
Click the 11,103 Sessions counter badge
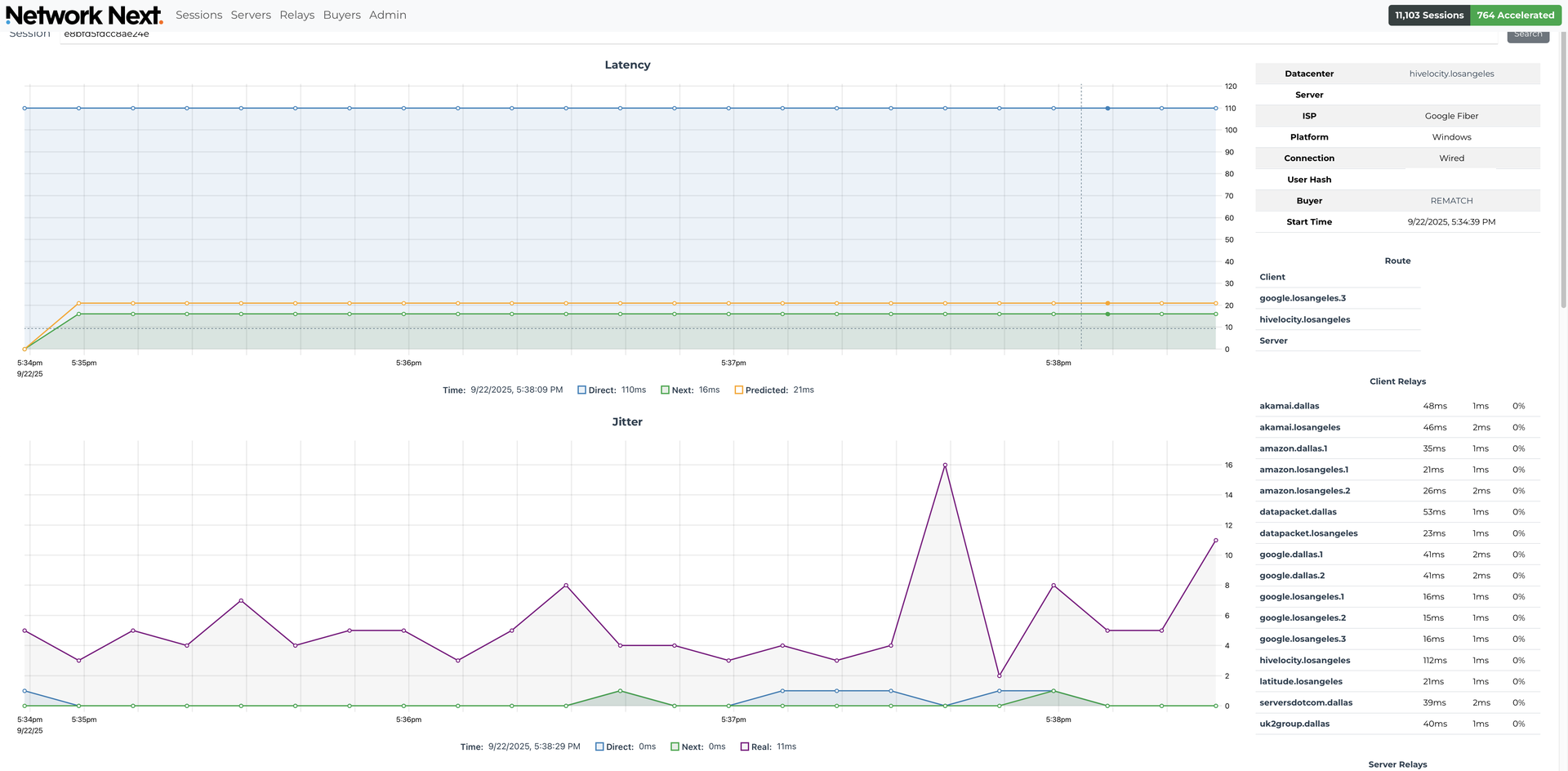[x=1428, y=16]
